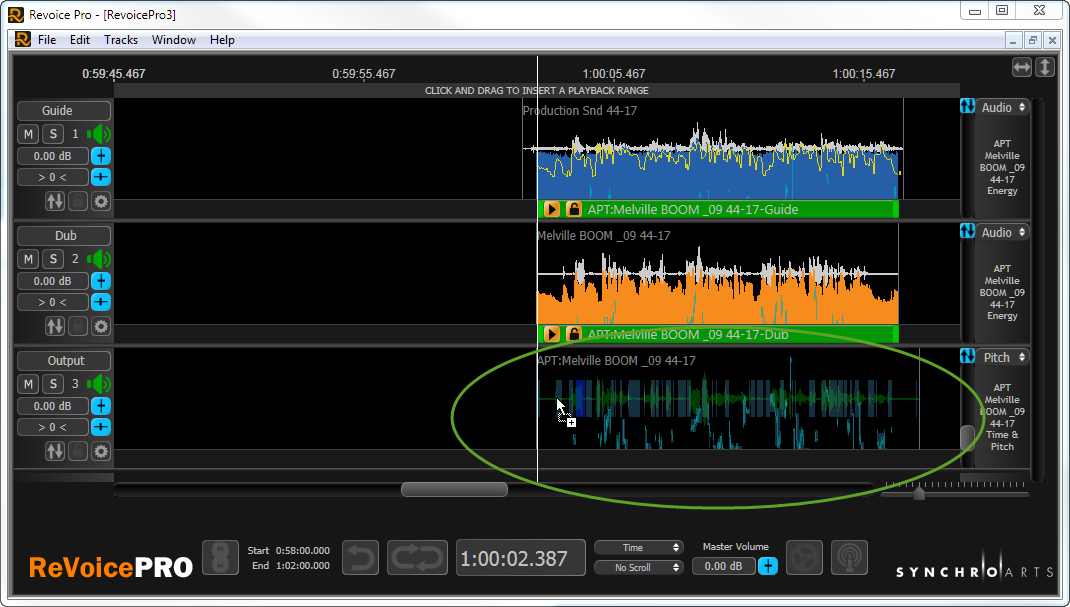Click the loop playback button
This screenshot has height=607, width=1070.
tap(417, 558)
